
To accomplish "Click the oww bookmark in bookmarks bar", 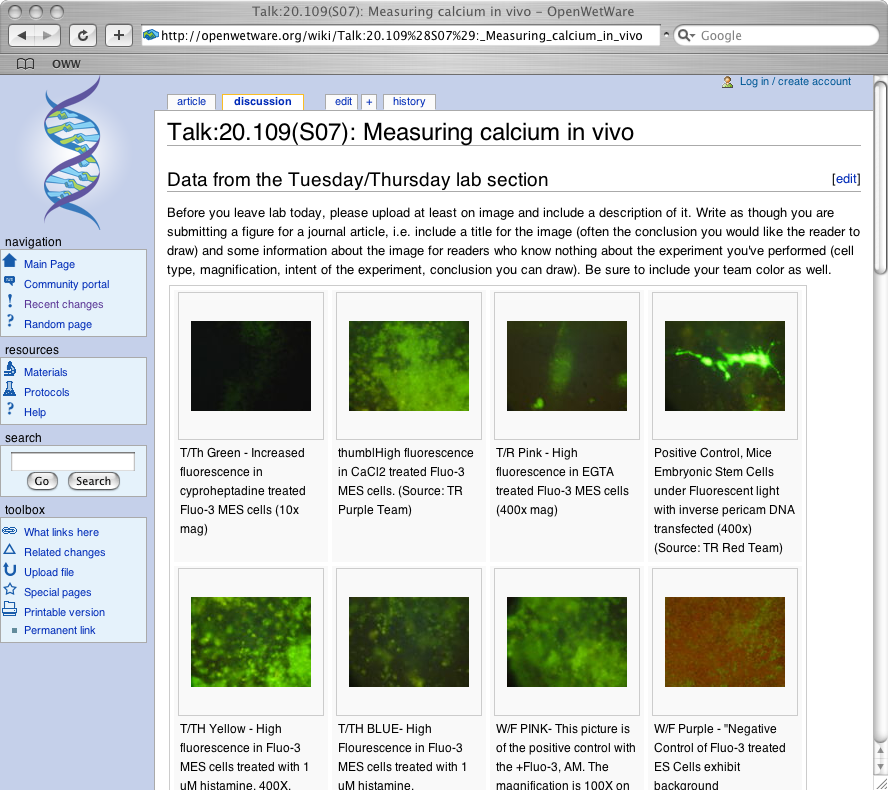I will [66, 63].
